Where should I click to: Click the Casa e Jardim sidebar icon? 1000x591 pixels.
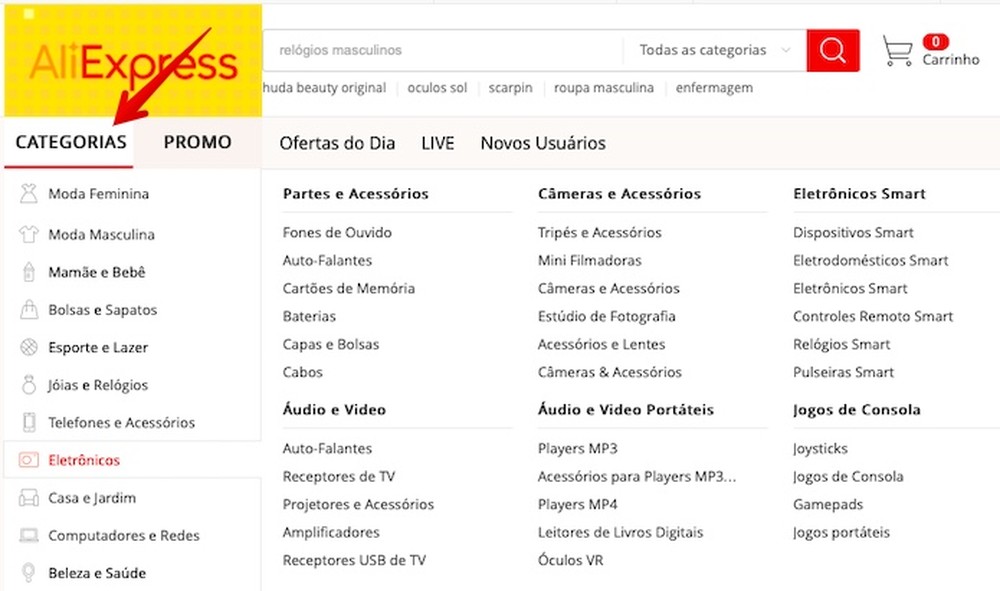tap(25, 498)
